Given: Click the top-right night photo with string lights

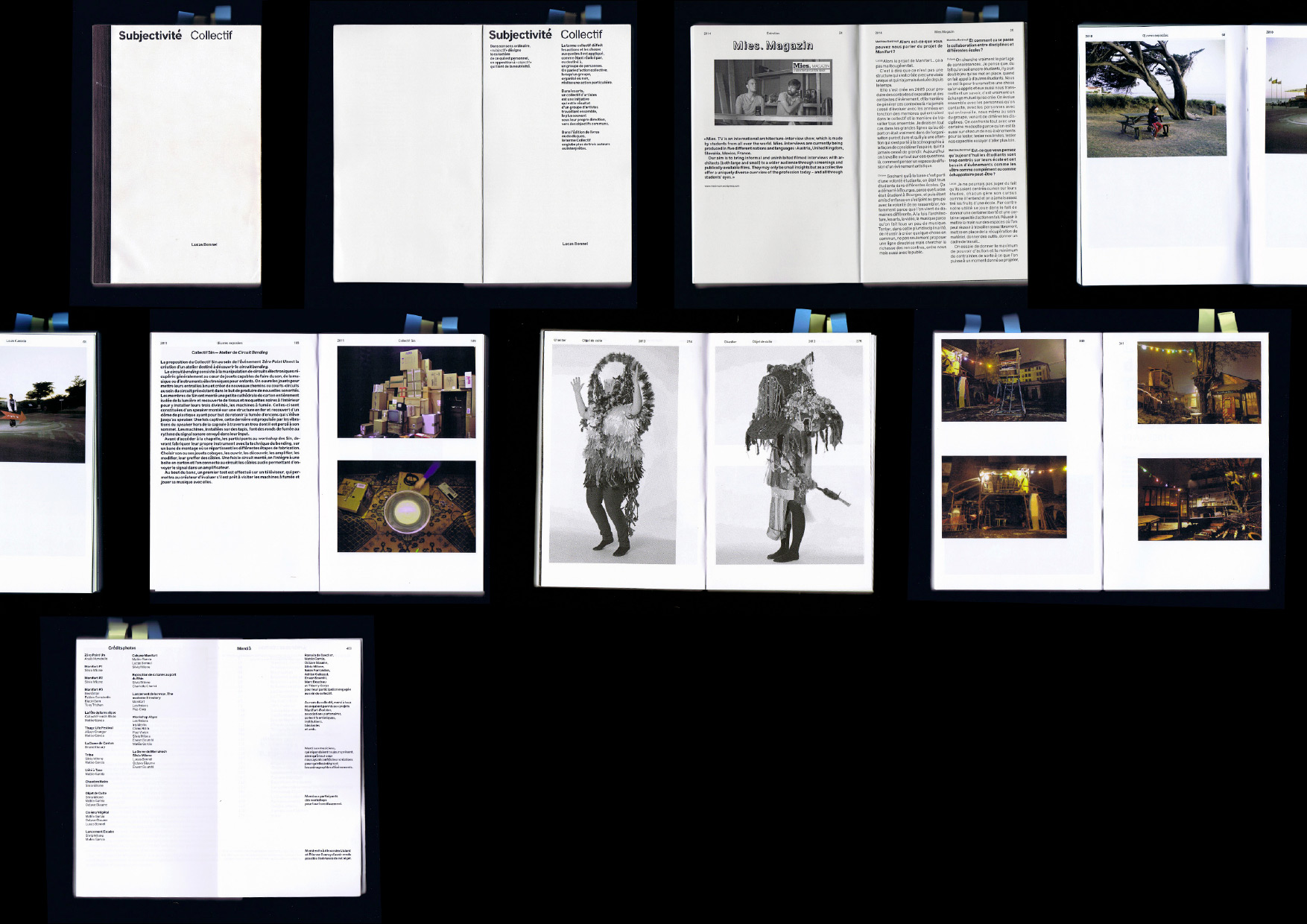Looking at the screenshot, I should 1199,382.
